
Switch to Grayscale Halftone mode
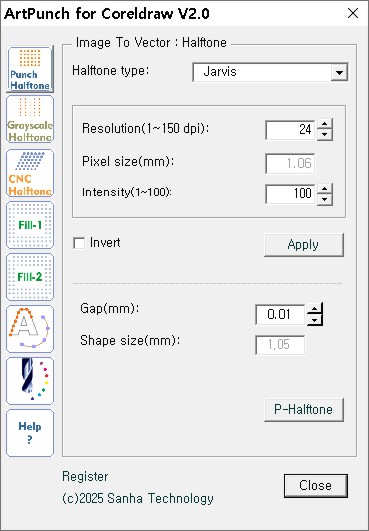coord(30,119)
